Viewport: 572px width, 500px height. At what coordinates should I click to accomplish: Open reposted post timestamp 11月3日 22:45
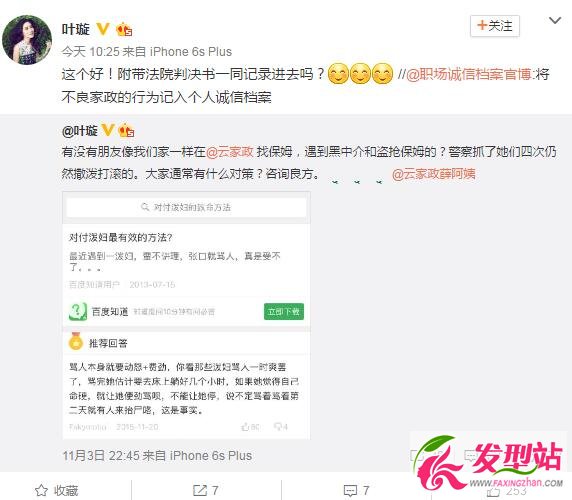pos(101,456)
